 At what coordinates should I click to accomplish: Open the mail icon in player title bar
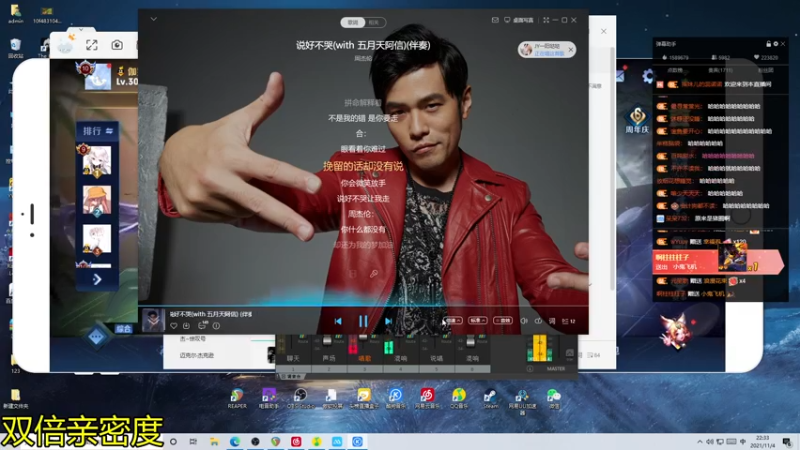point(495,20)
